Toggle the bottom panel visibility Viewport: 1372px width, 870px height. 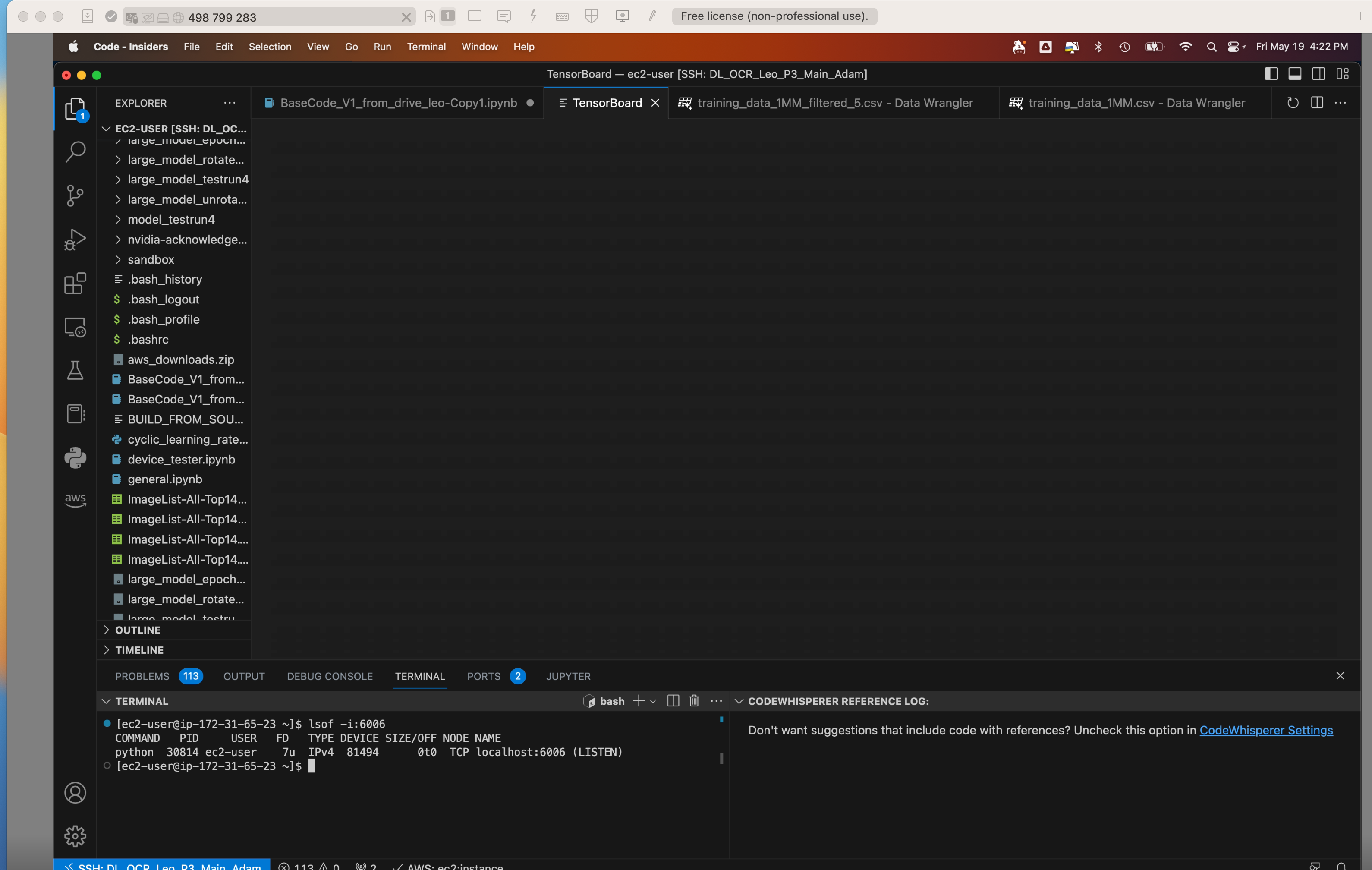click(x=1295, y=73)
